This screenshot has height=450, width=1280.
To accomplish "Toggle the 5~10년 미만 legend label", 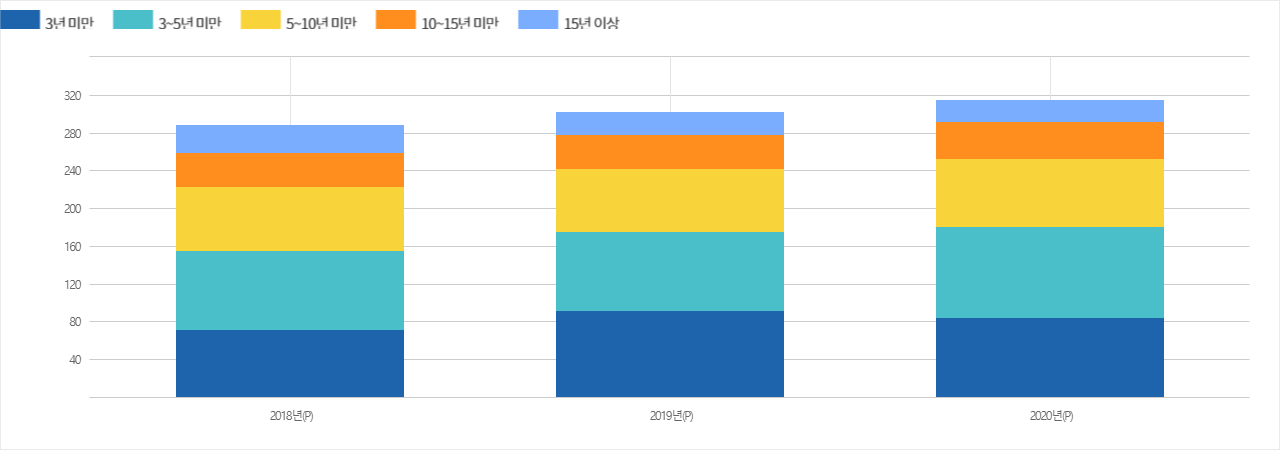I will [x=321, y=23].
